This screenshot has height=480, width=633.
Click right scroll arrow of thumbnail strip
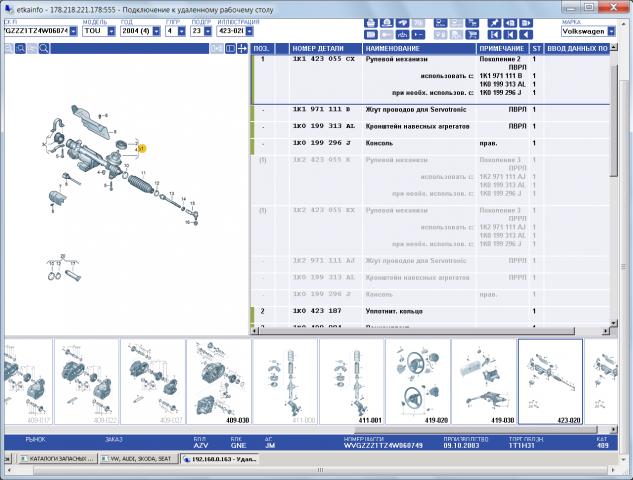[x=614, y=429]
